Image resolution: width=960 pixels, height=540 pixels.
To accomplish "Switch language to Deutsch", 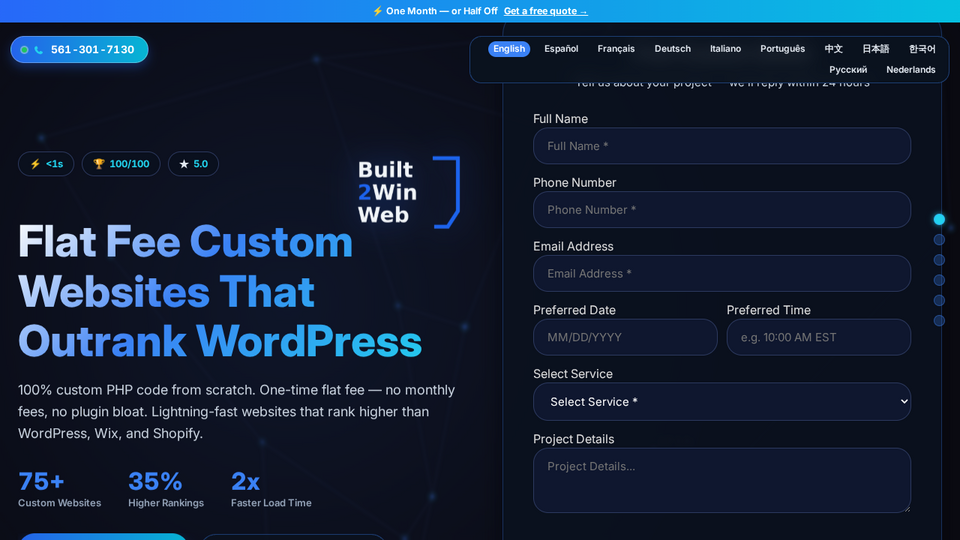I will (x=672, y=49).
